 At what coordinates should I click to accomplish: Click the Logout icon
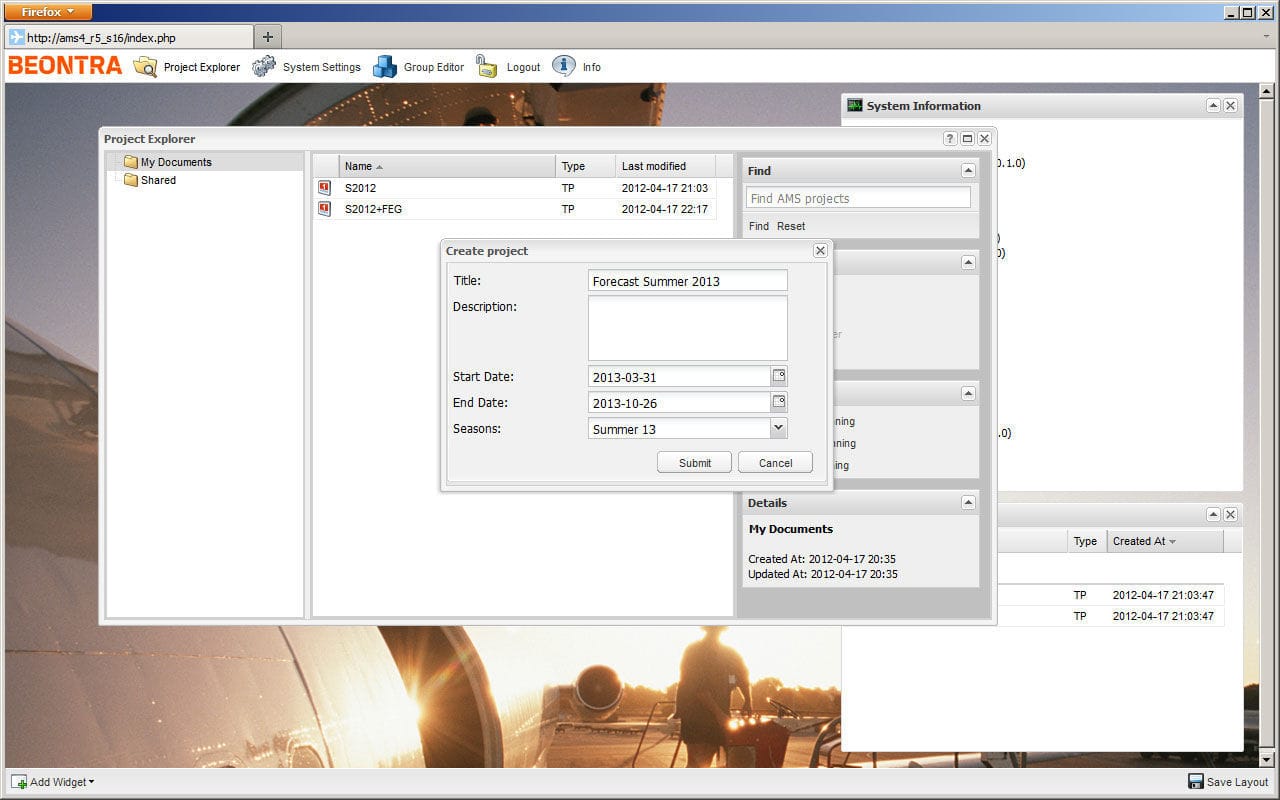coord(487,67)
